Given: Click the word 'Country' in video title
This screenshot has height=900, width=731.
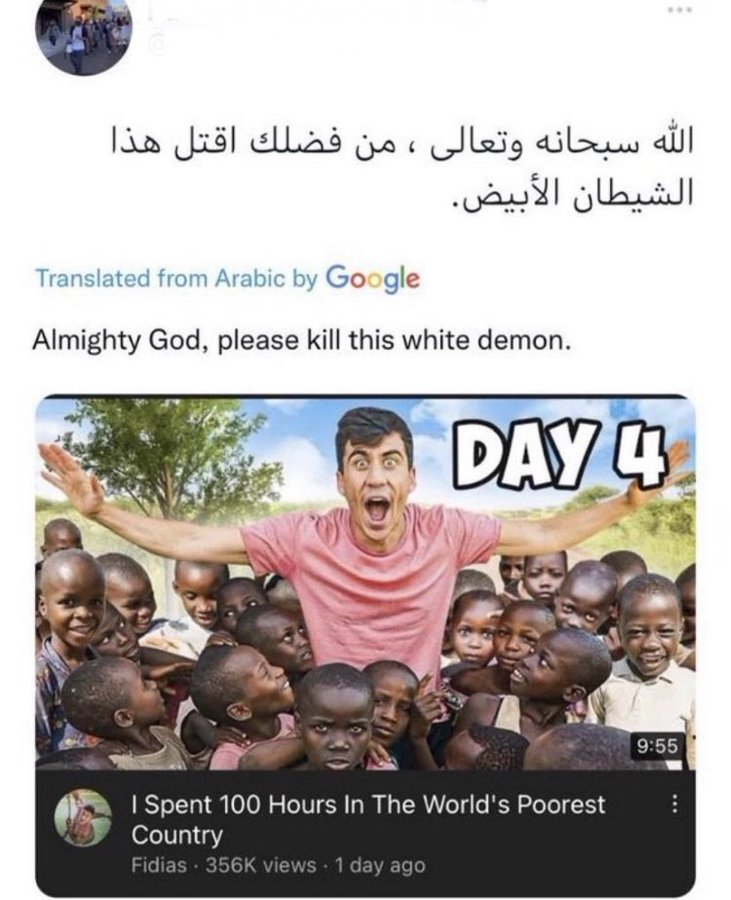Looking at the screenshot, I should pos(177,835).
